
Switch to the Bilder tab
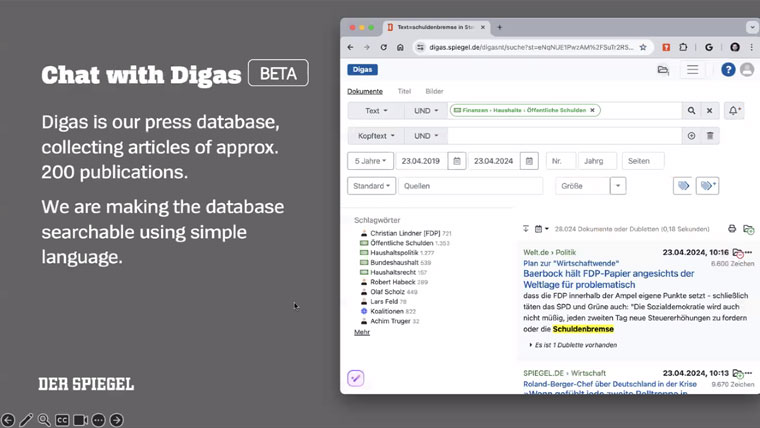(x=434, y=91)
